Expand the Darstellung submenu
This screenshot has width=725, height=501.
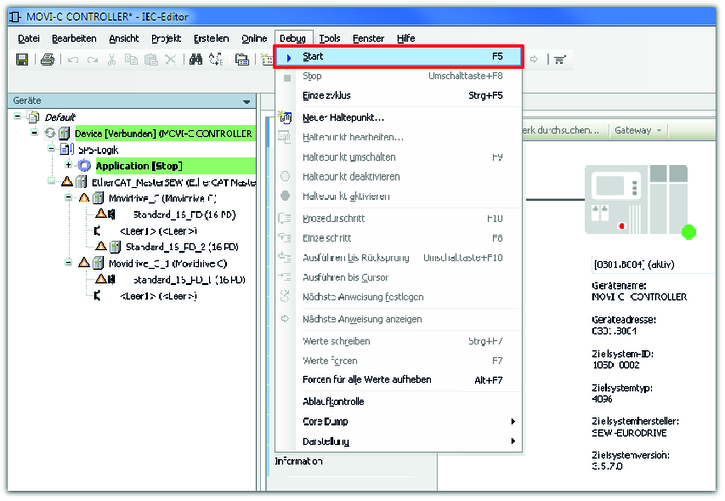[513, 442]
